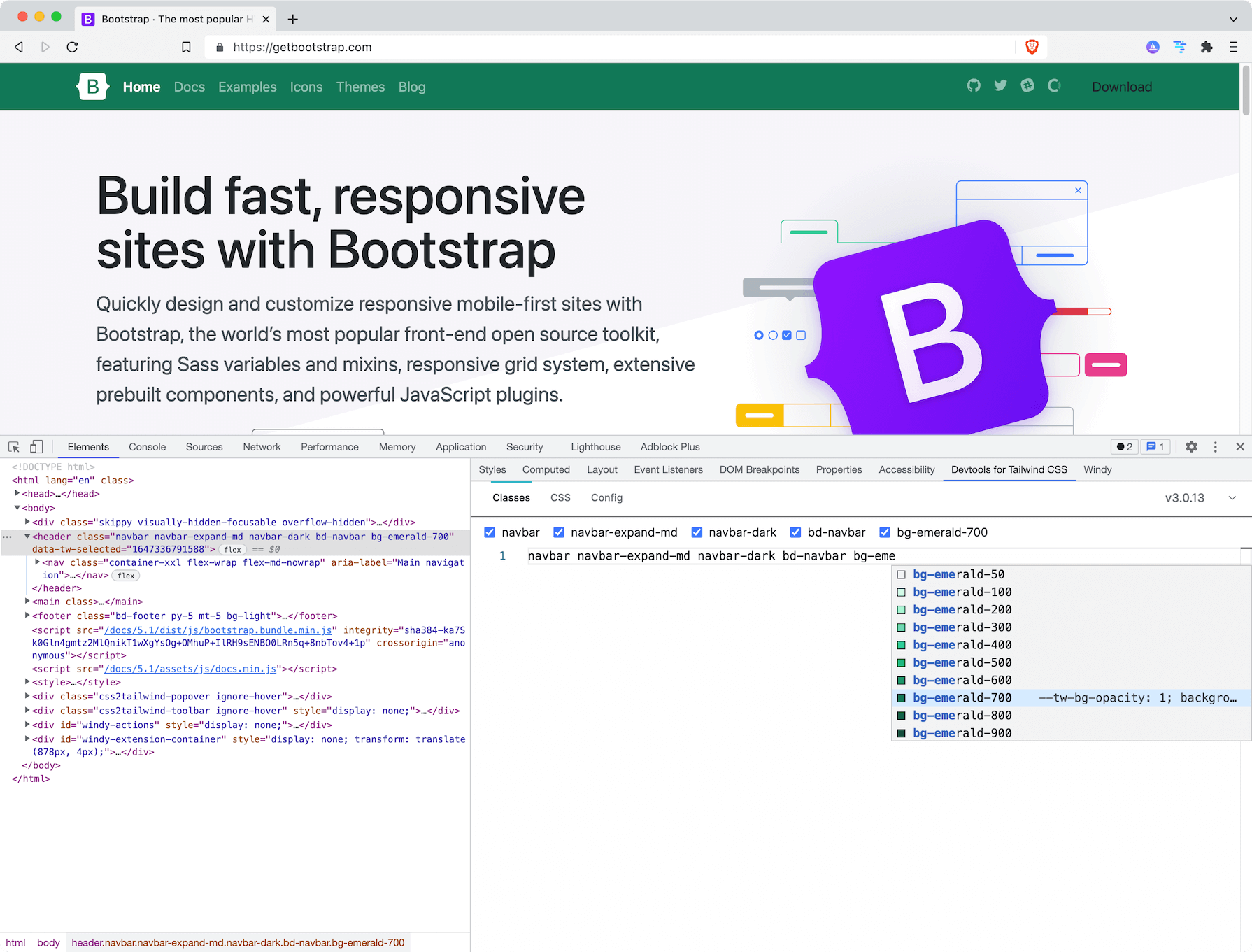The height and width of the screenshot is (952, 1252).
Task: Open the GitHub icon link
Action: [974, 85]
